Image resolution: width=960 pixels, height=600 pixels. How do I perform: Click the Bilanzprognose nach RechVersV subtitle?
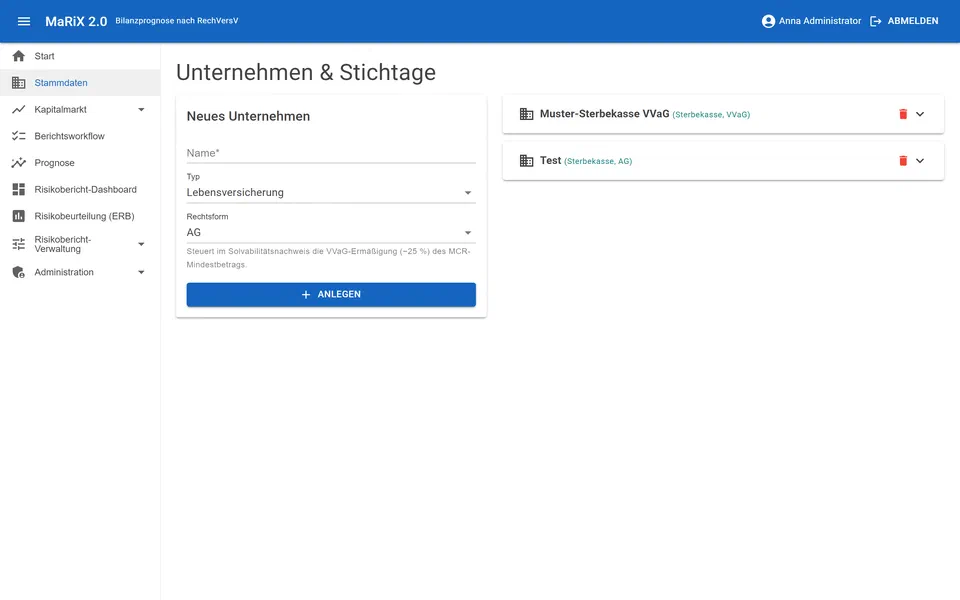pos(177,21)
